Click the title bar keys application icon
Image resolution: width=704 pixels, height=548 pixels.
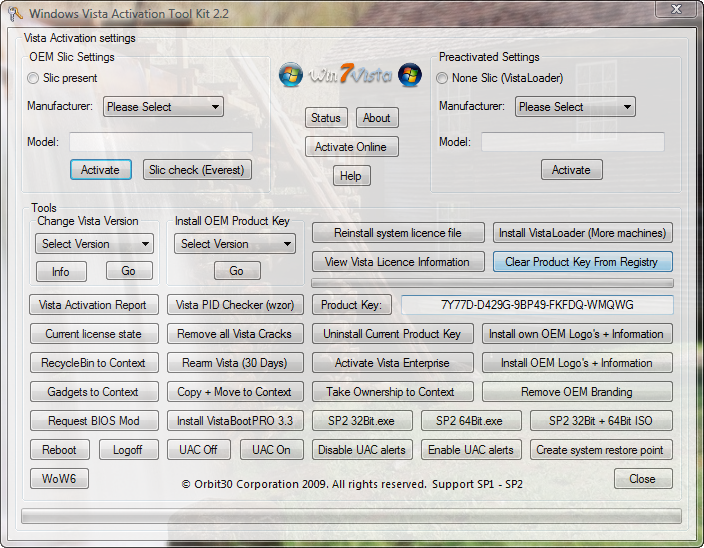coord(14,14)
